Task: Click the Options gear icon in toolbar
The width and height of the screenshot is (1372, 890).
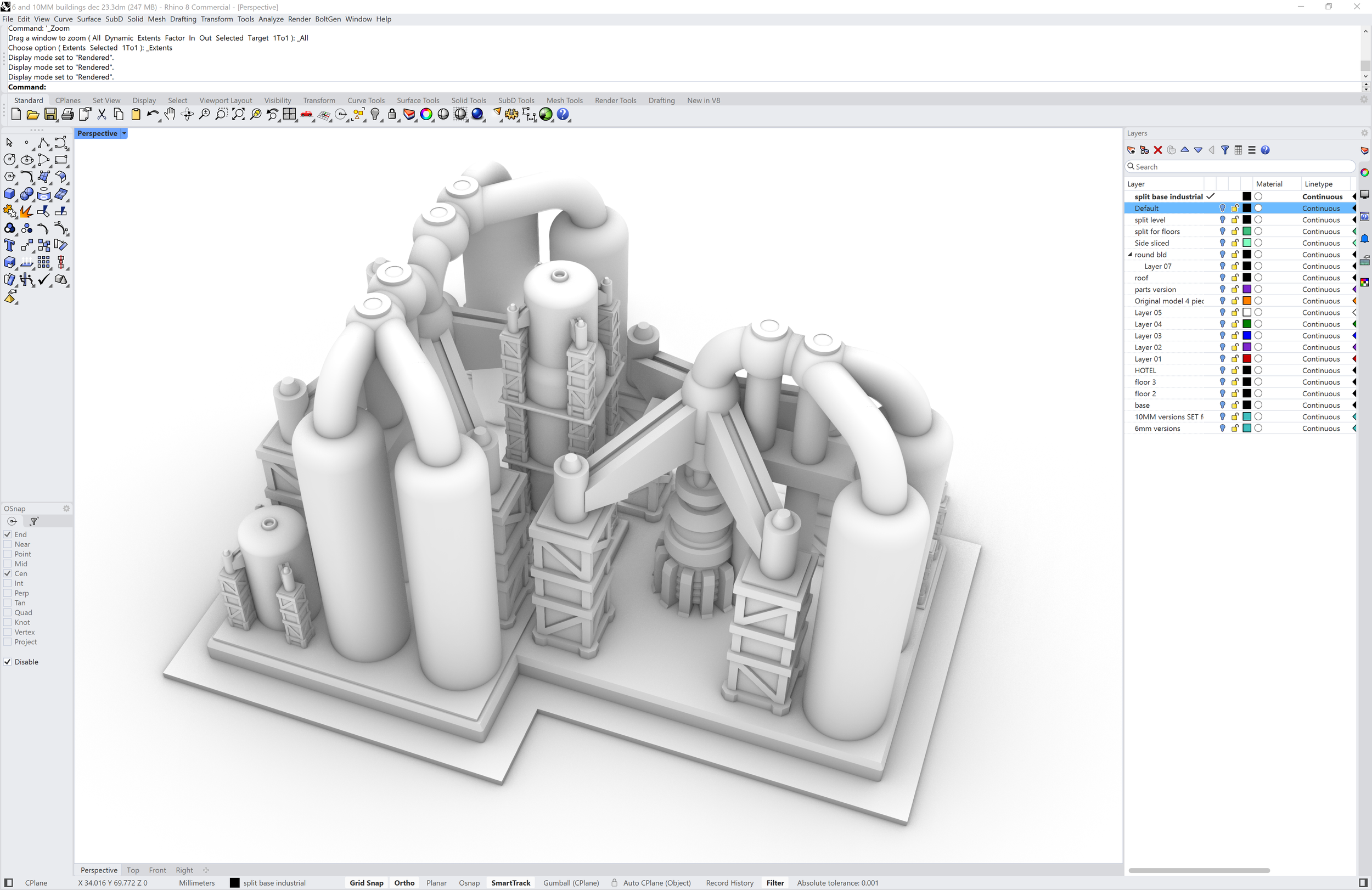Action: (511, 114)
